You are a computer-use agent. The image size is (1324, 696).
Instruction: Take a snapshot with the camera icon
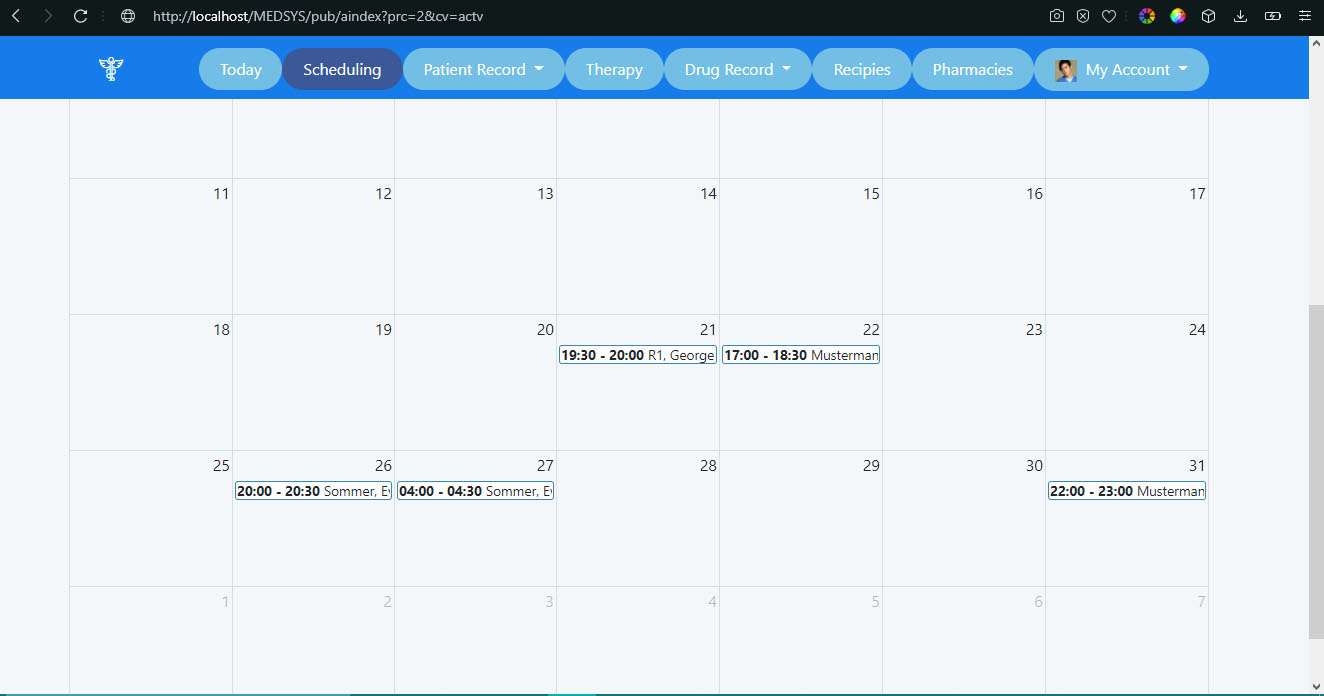click(1057, 16)
